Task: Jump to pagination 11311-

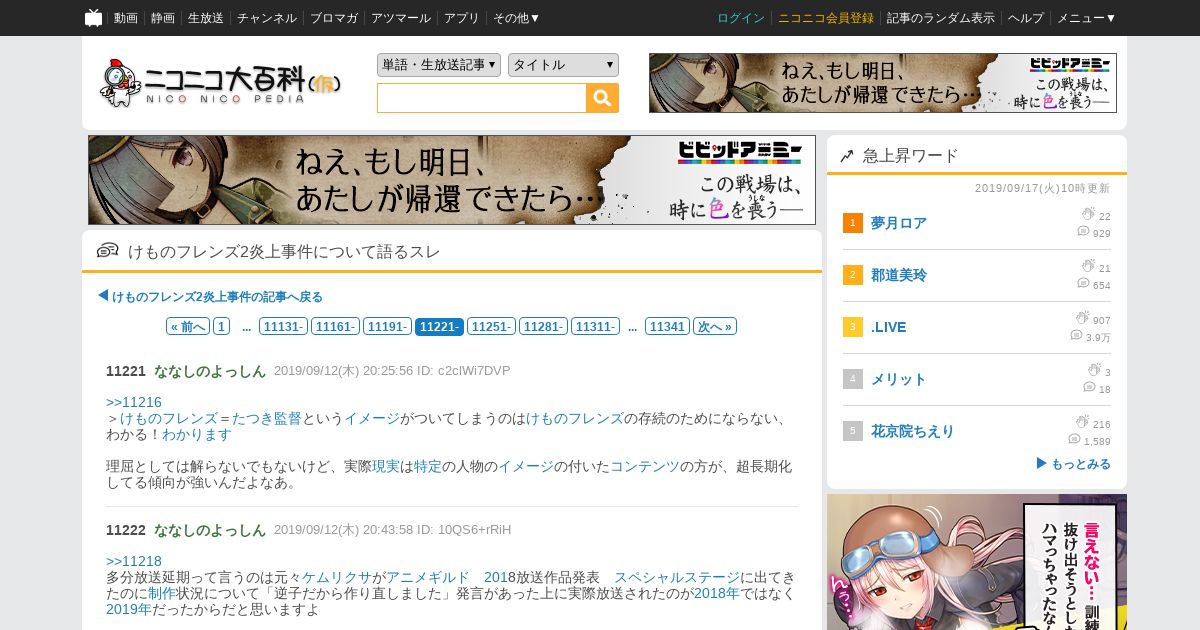Action: [x=596, y=326]
